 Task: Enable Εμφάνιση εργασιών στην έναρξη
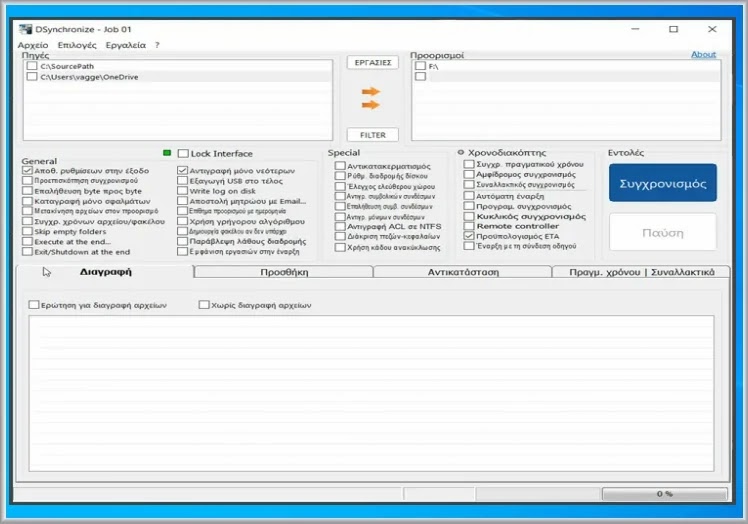tap(182, 252)
